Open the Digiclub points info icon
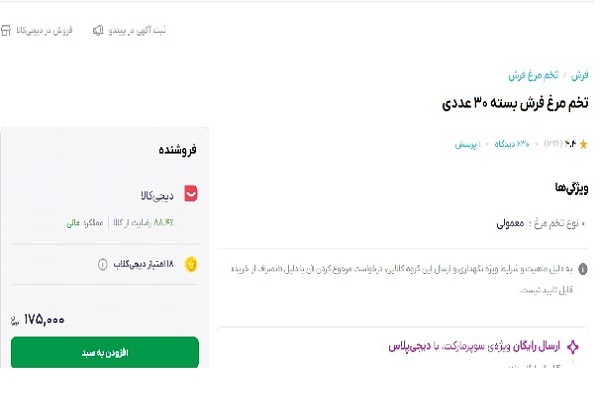 (102, 265)
